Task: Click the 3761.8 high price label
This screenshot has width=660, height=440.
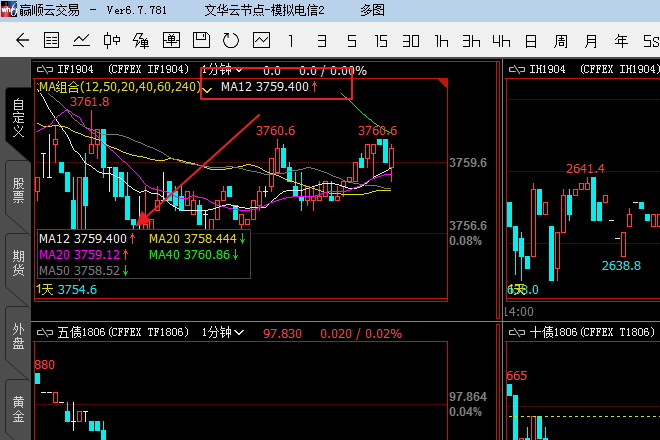Action: 90,102
